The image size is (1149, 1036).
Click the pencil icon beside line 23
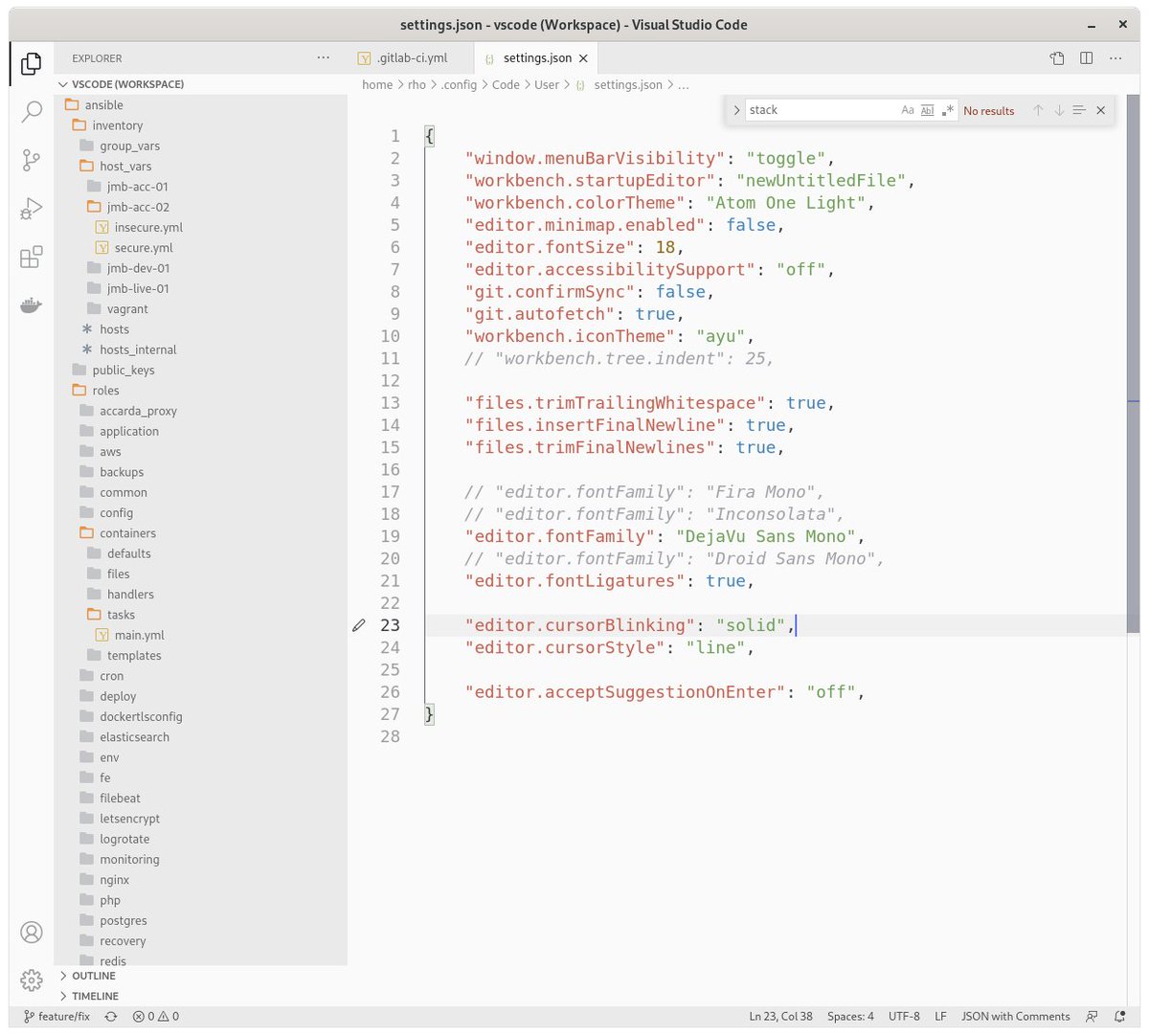359,625
